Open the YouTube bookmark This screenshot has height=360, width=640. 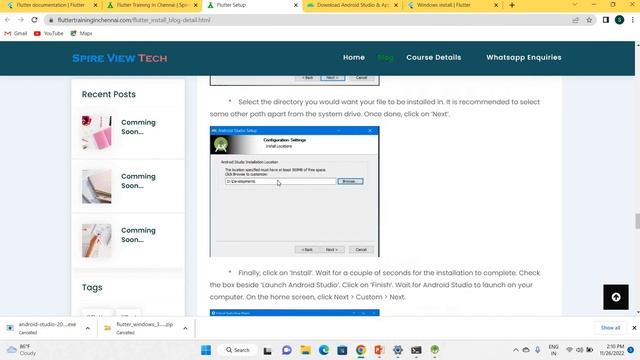[x=49, y=33]
